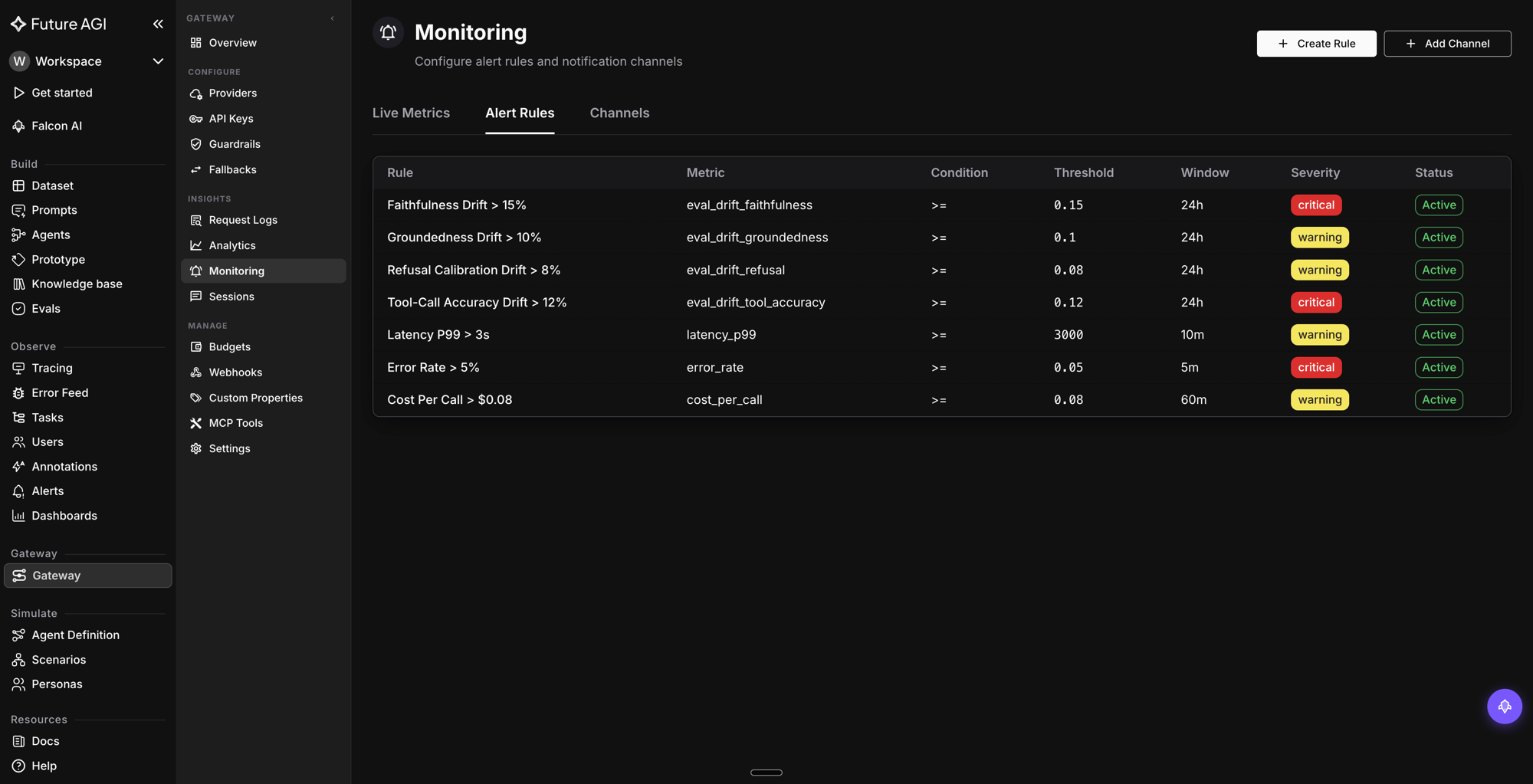Click the eval_drift_tool_accuracy metric cell
1533x784 pixels.
tap(756, 302)
